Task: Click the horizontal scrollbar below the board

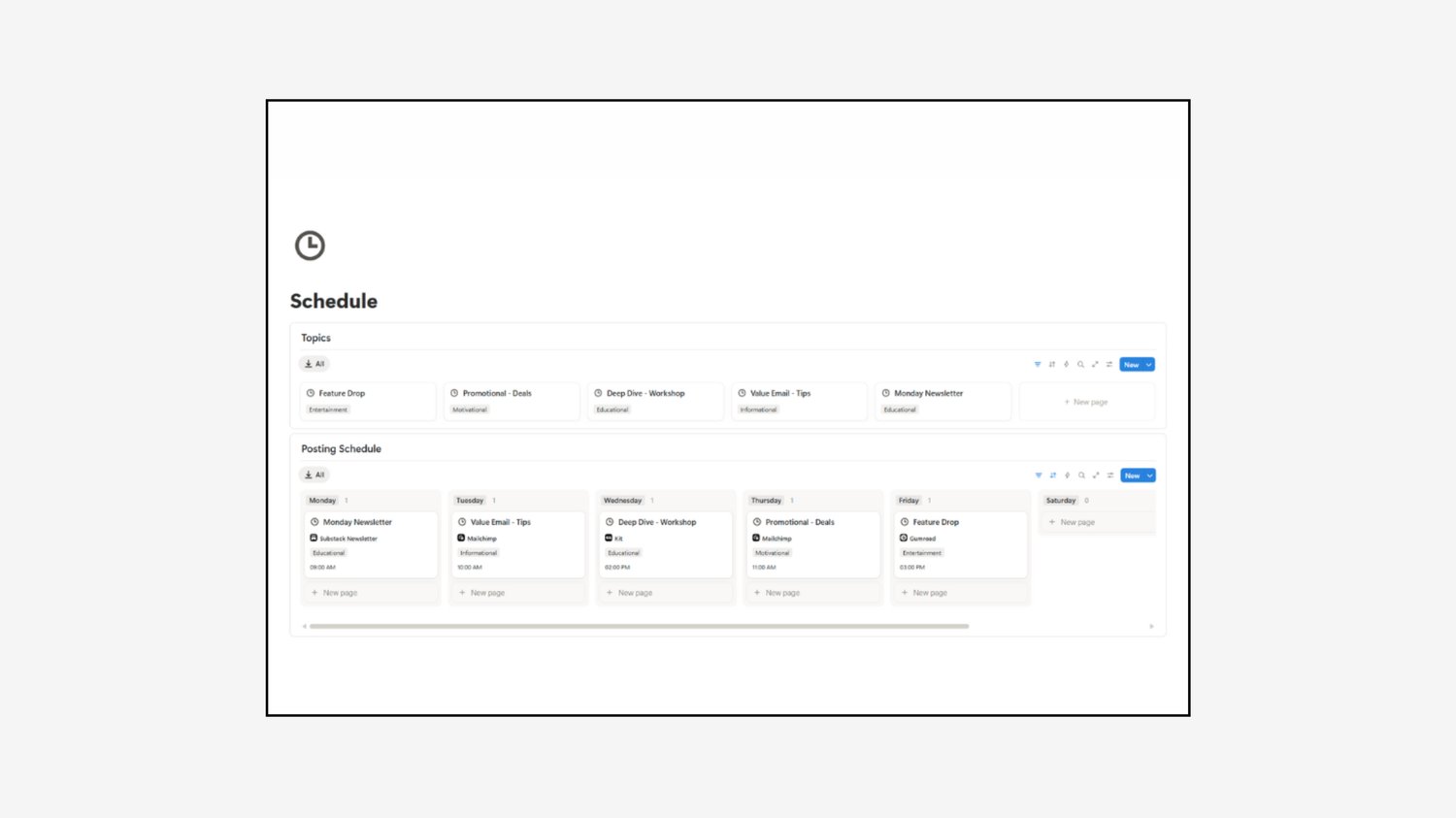Action: 639,626
